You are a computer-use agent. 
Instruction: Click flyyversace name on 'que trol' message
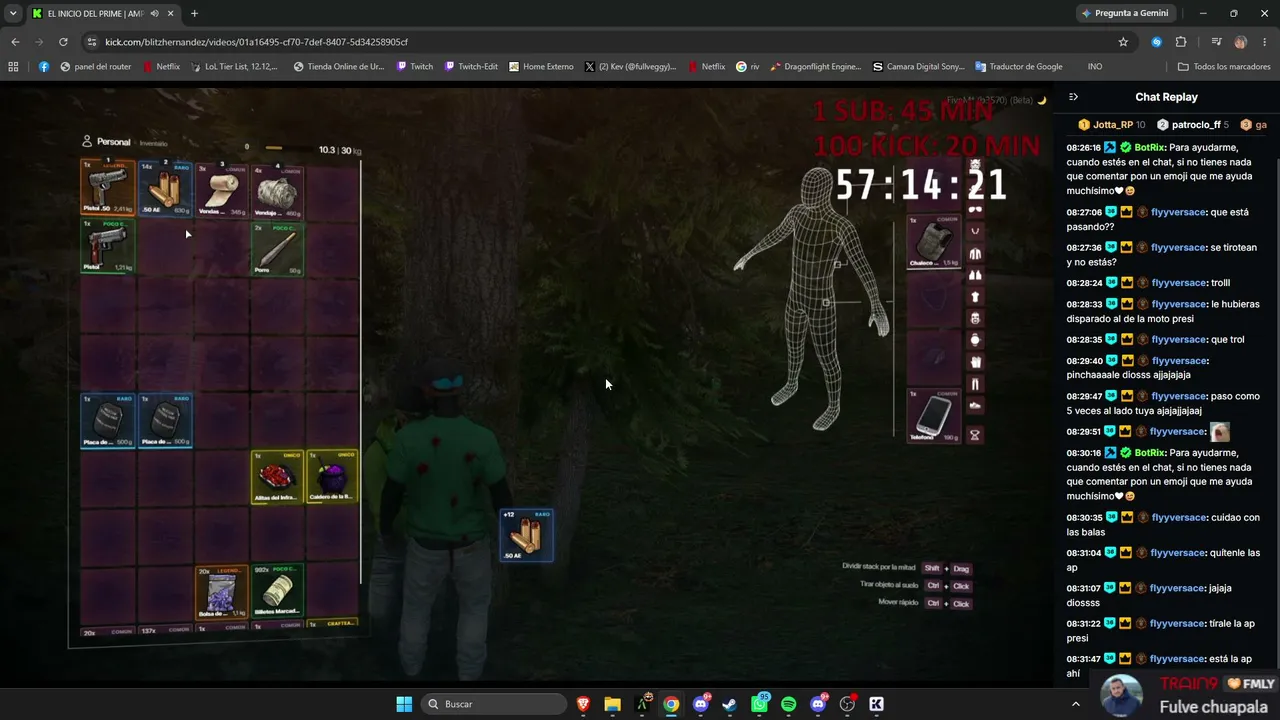click(1178, 340)
